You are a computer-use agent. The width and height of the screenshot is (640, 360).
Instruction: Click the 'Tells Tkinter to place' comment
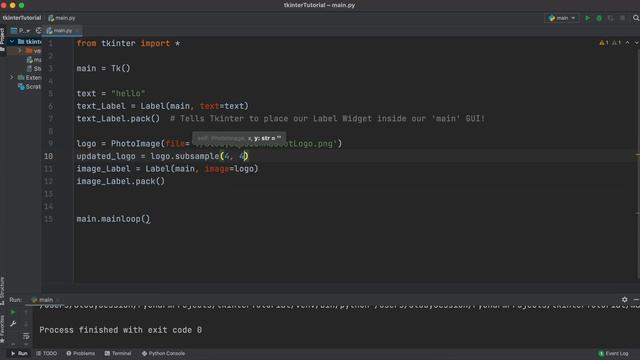pos(327,119)
